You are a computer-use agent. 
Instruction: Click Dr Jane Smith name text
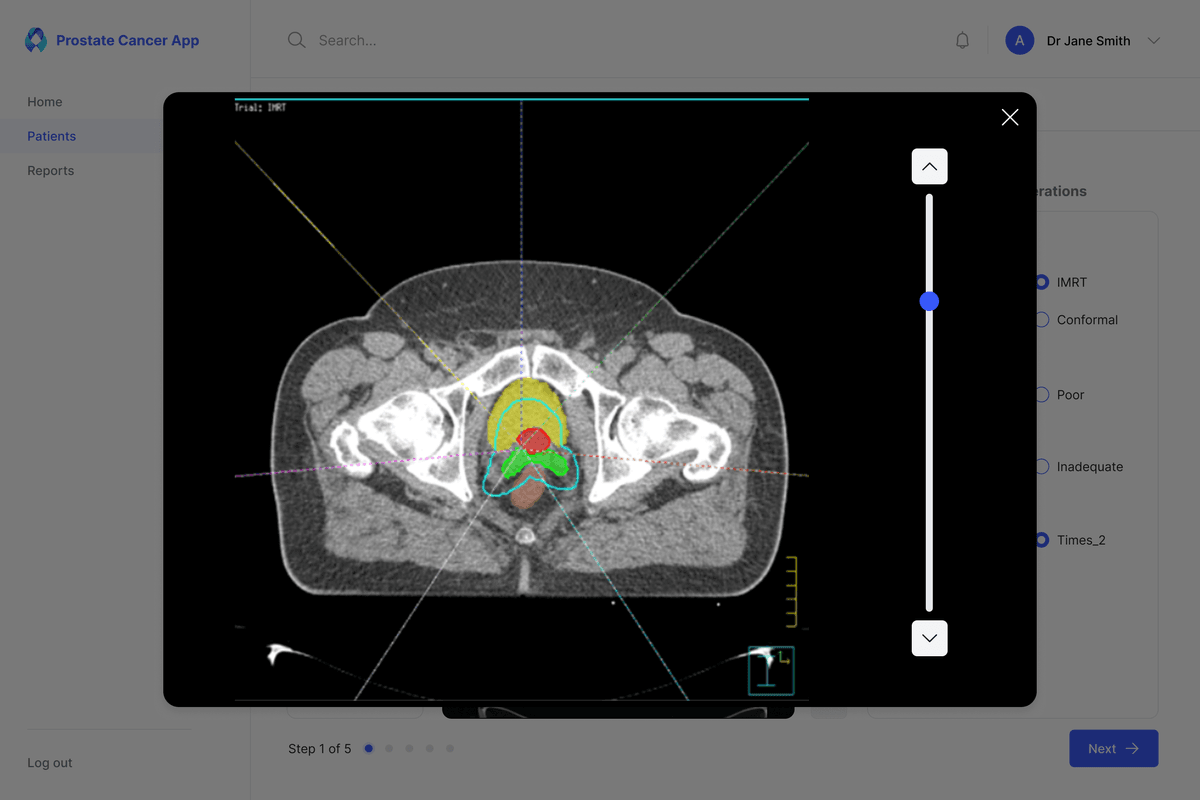point(1089,41)
